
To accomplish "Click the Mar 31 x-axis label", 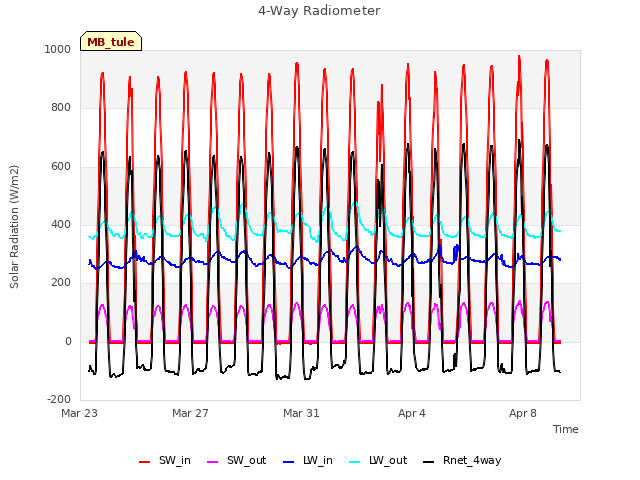I will 301,413.
